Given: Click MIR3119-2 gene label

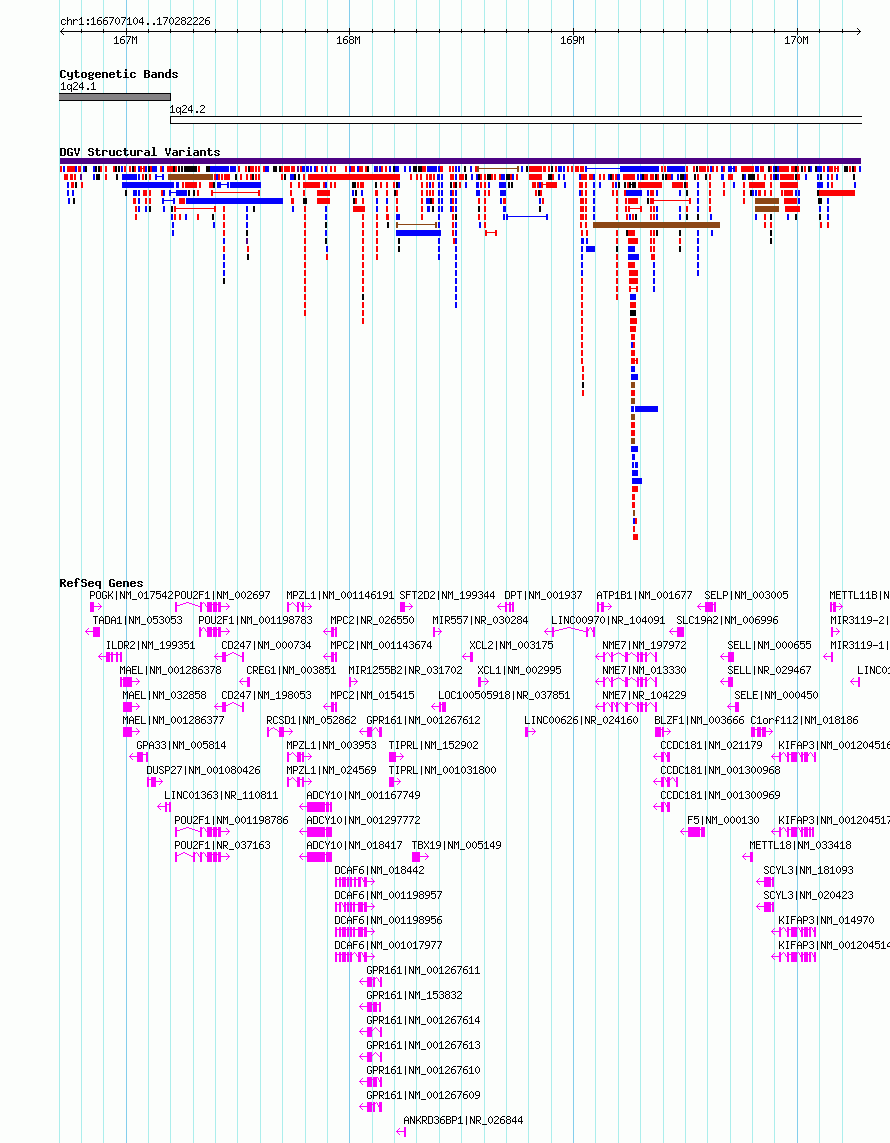Looking at the screenshot, I should [x=859, y=620].
